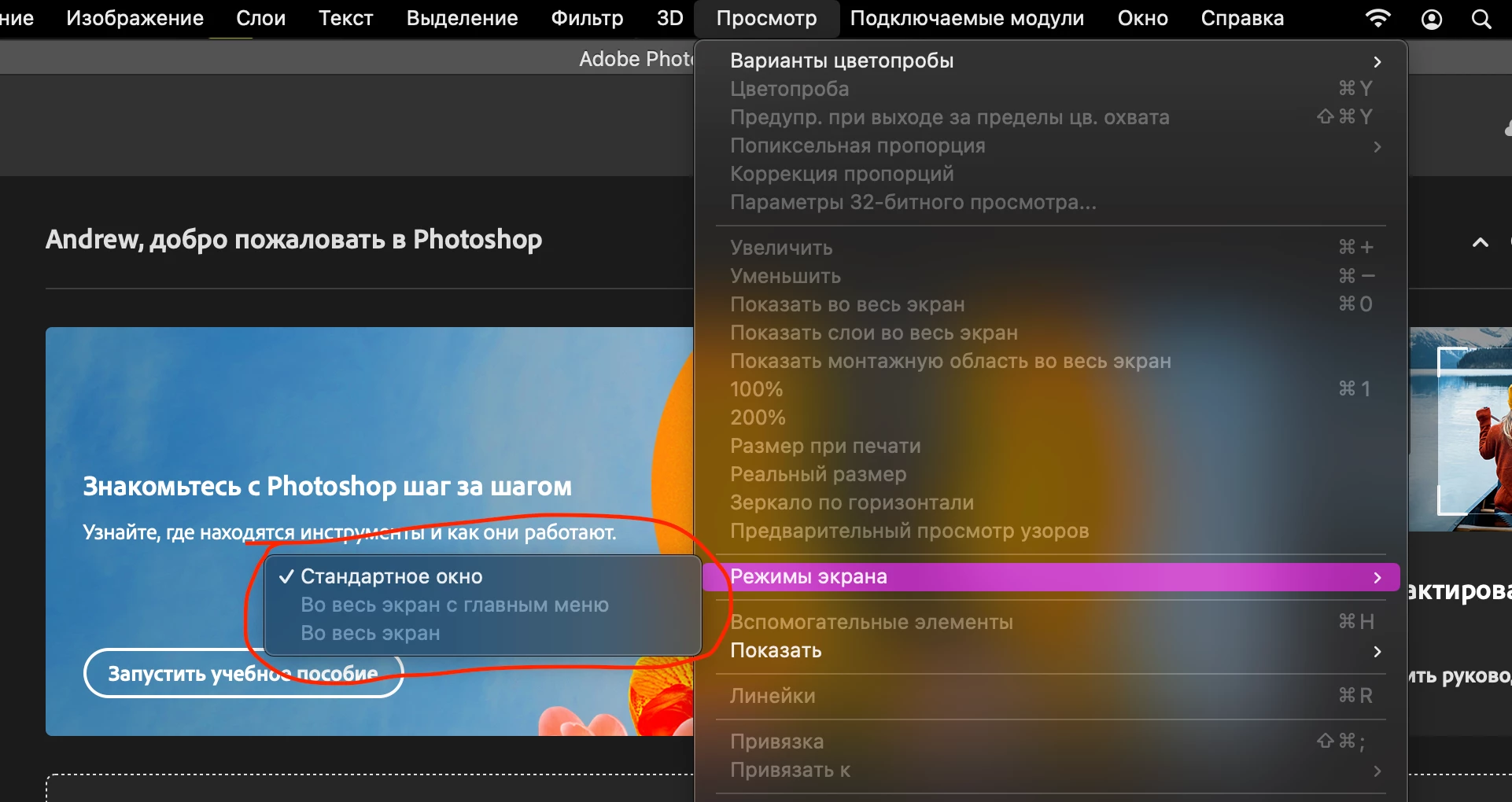Expand Попиксельная пропорция submenu
This screenshot has width=1512, height=802.
coord(1050,145)
